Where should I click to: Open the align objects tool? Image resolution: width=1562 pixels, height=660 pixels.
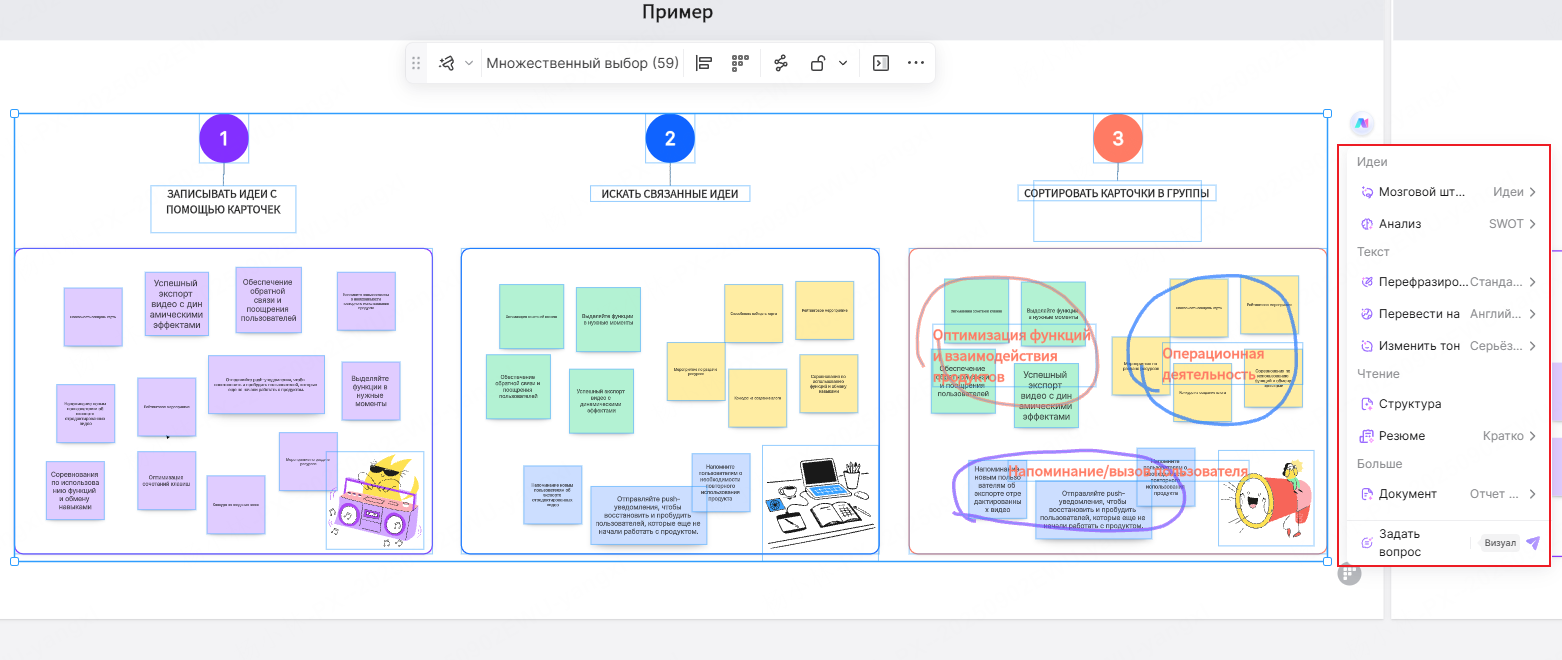[x=704, y=63]
